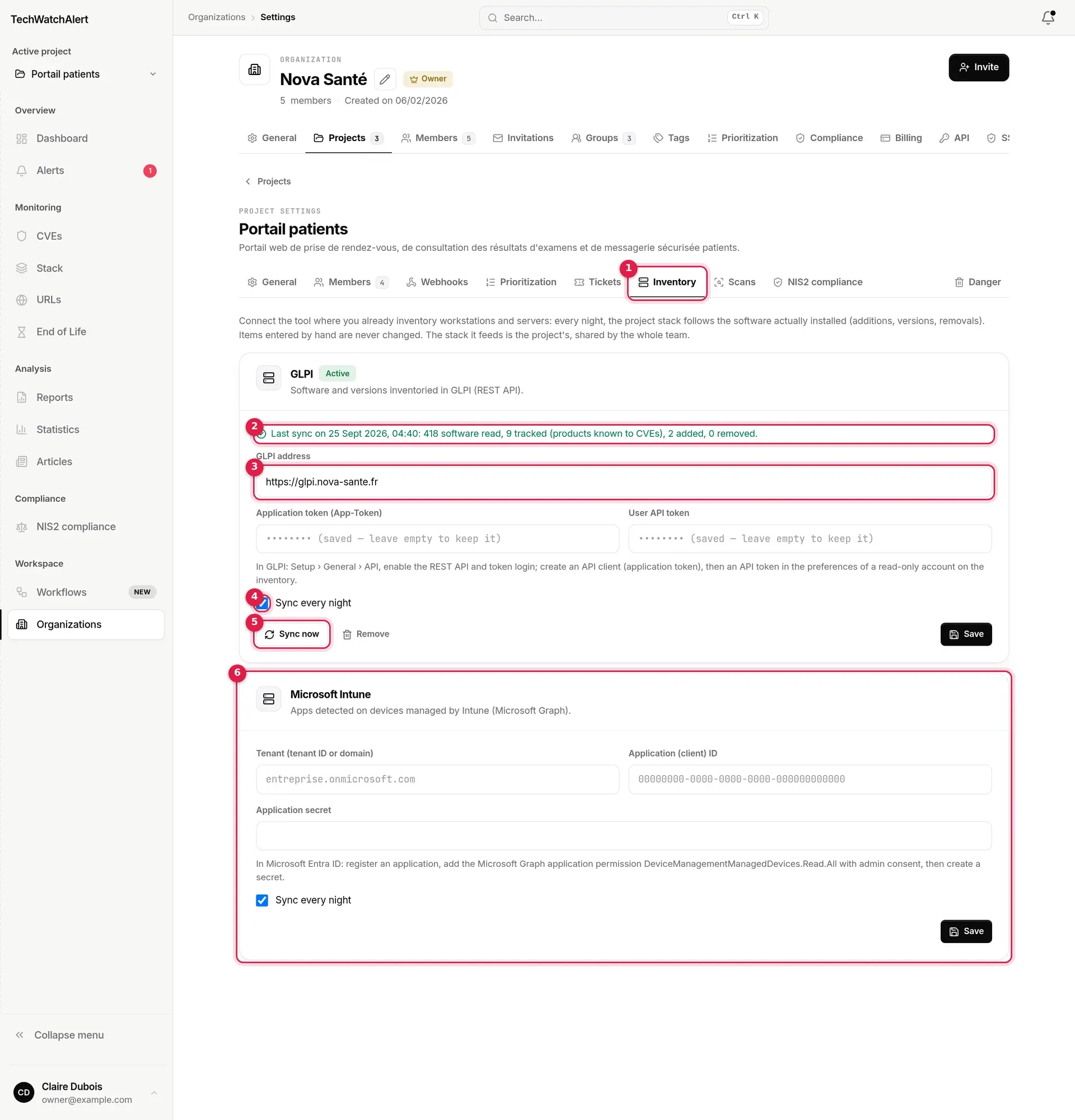Open Articles page
This screenshot has width=1075, height=1120.
(x=86, y=461)
